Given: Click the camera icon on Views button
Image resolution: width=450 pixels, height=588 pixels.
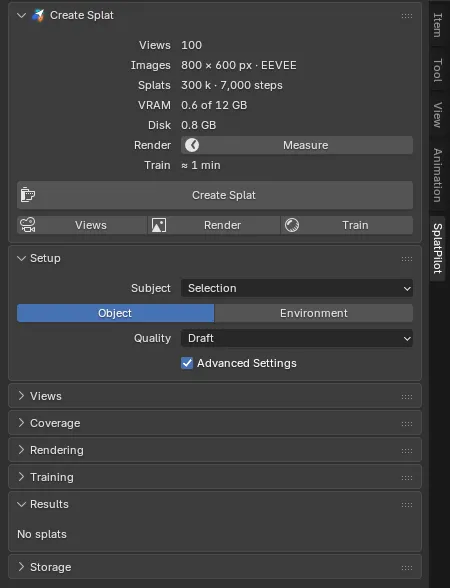Looking at the screenshot, I should (28, 225).
